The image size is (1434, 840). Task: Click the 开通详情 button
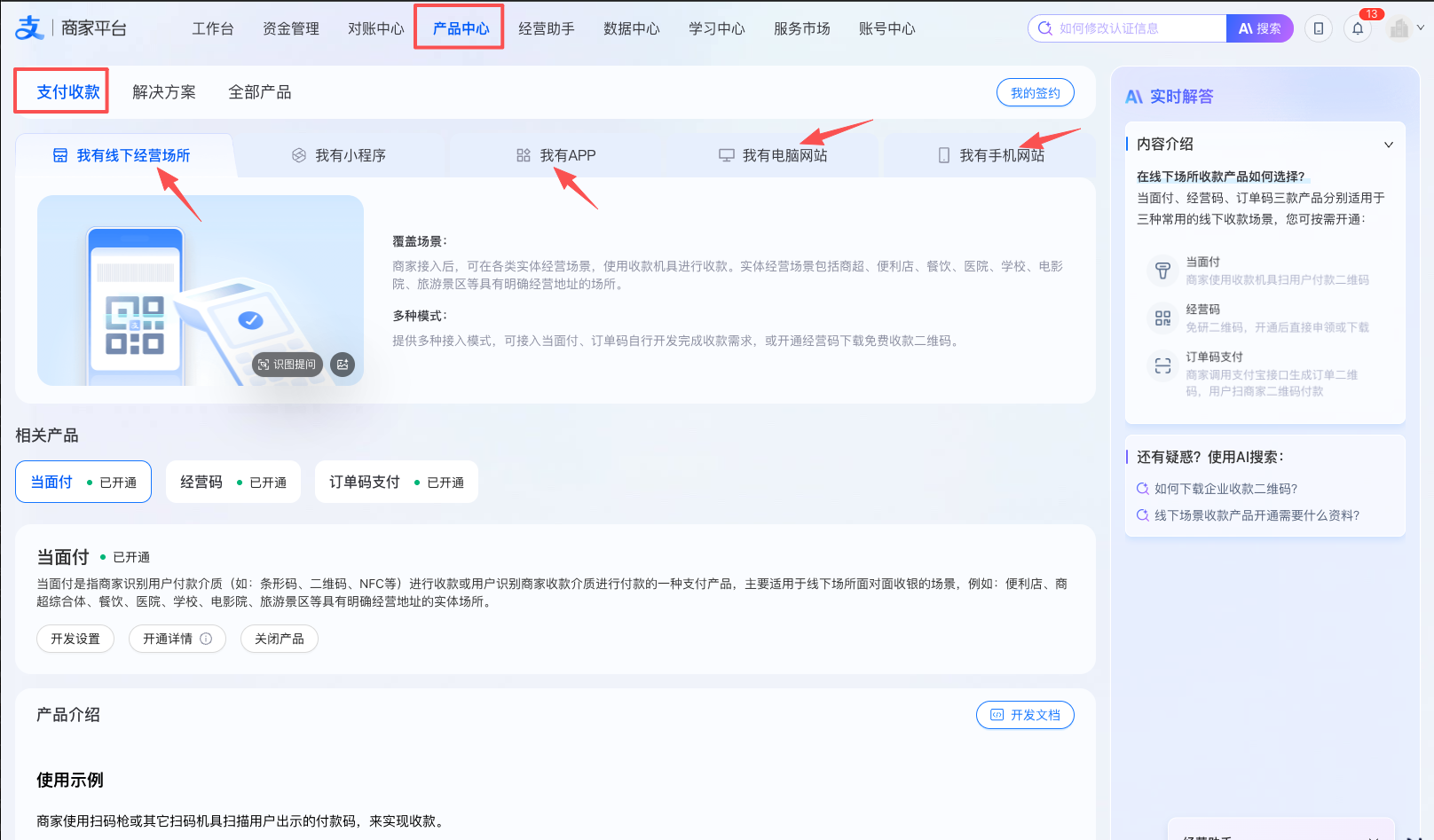point(177,639)
